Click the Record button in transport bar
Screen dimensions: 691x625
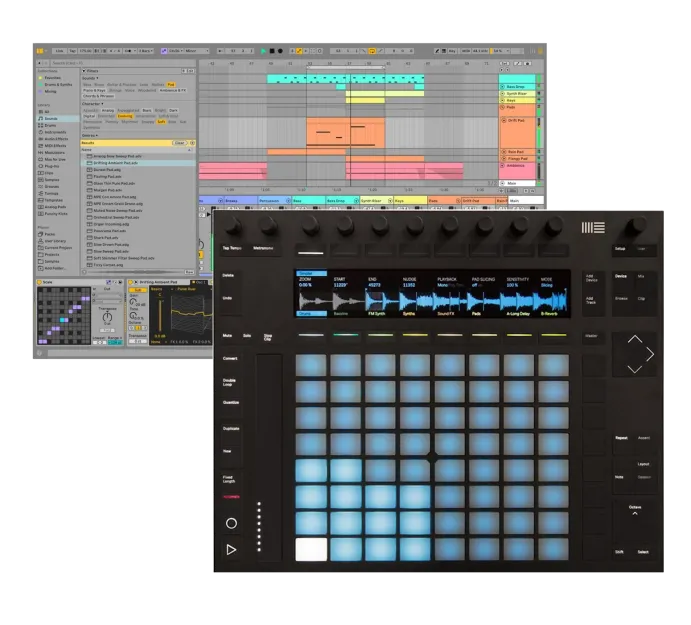coord(282,49)
